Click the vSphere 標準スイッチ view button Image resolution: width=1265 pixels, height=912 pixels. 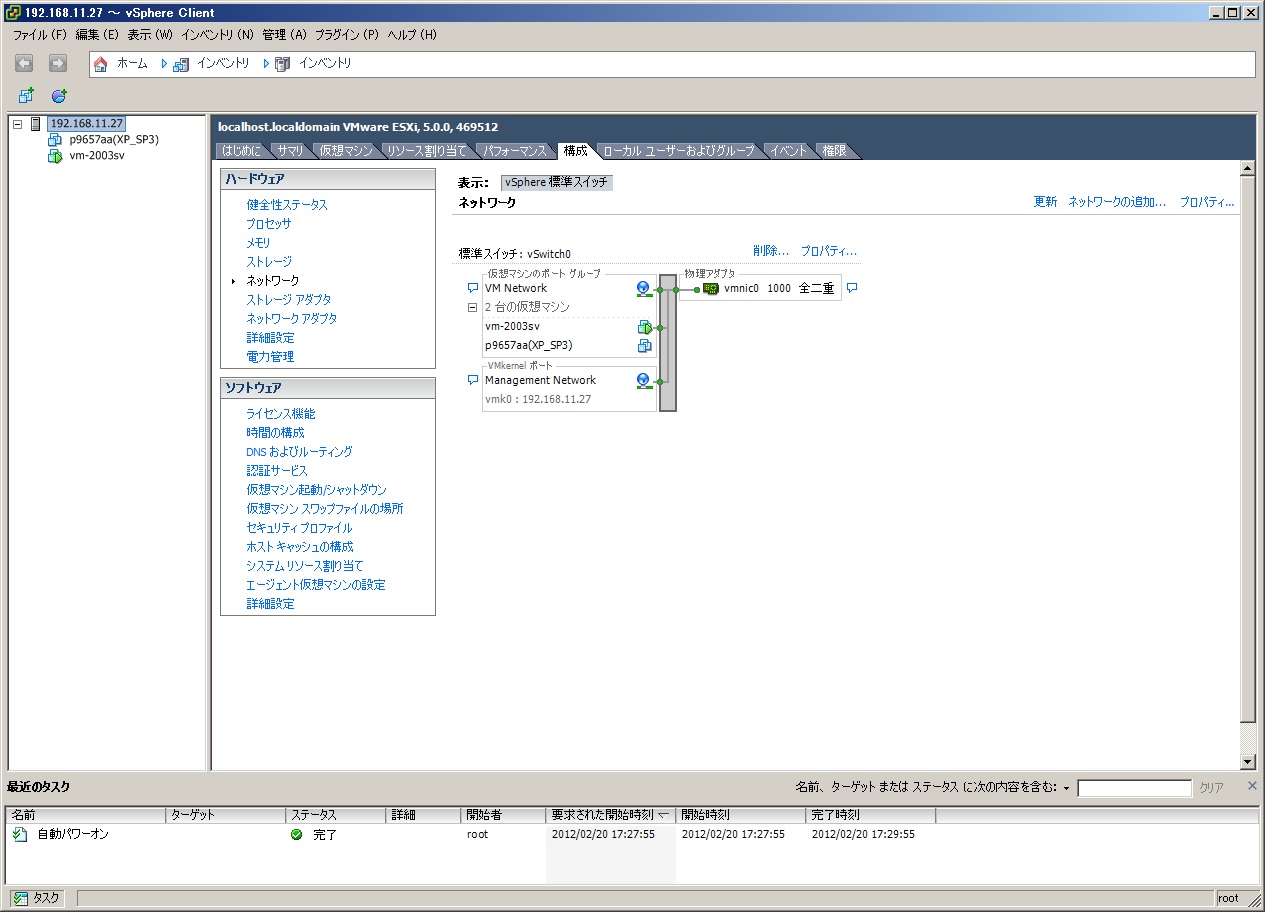tap(557, 183)
